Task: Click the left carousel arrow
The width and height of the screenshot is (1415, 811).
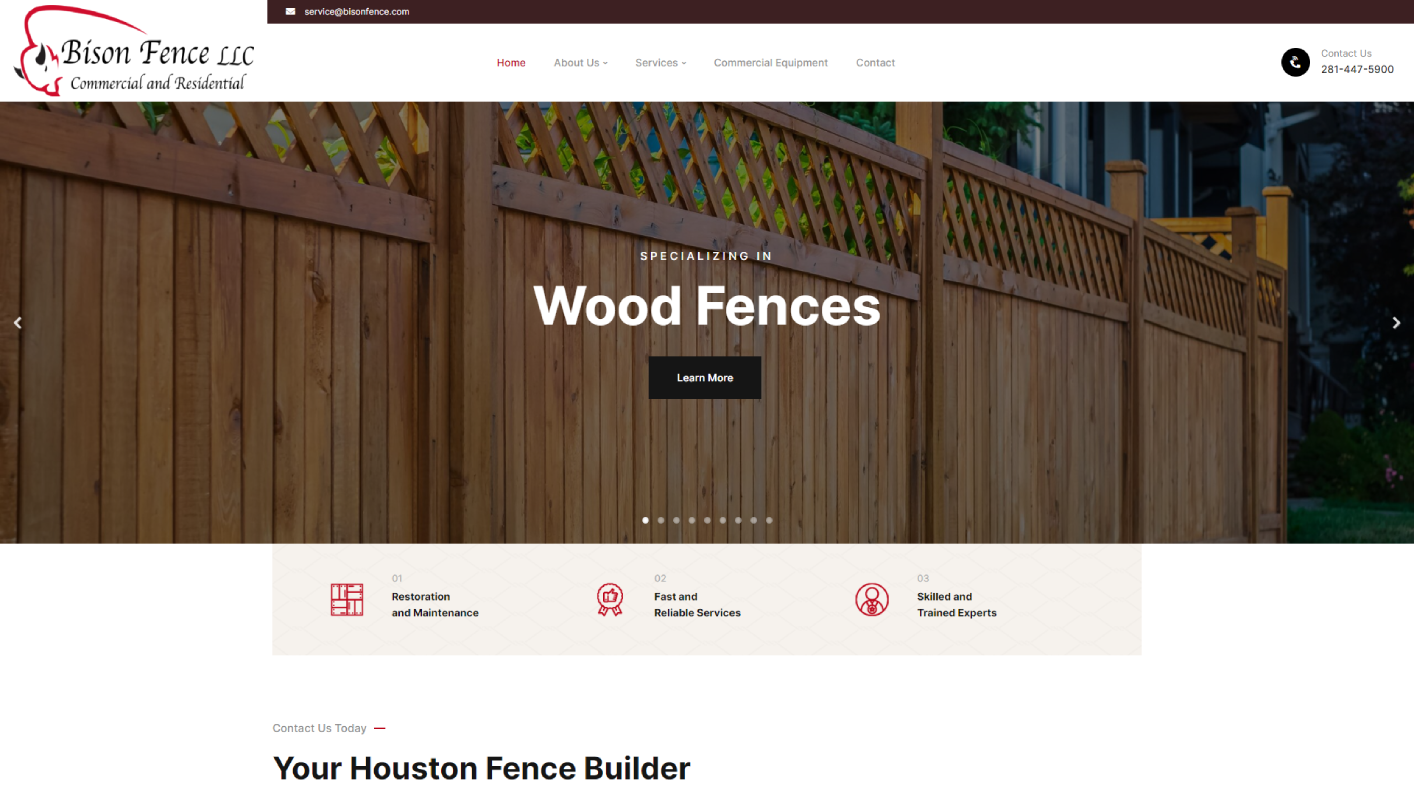Action: click(17, 322)
